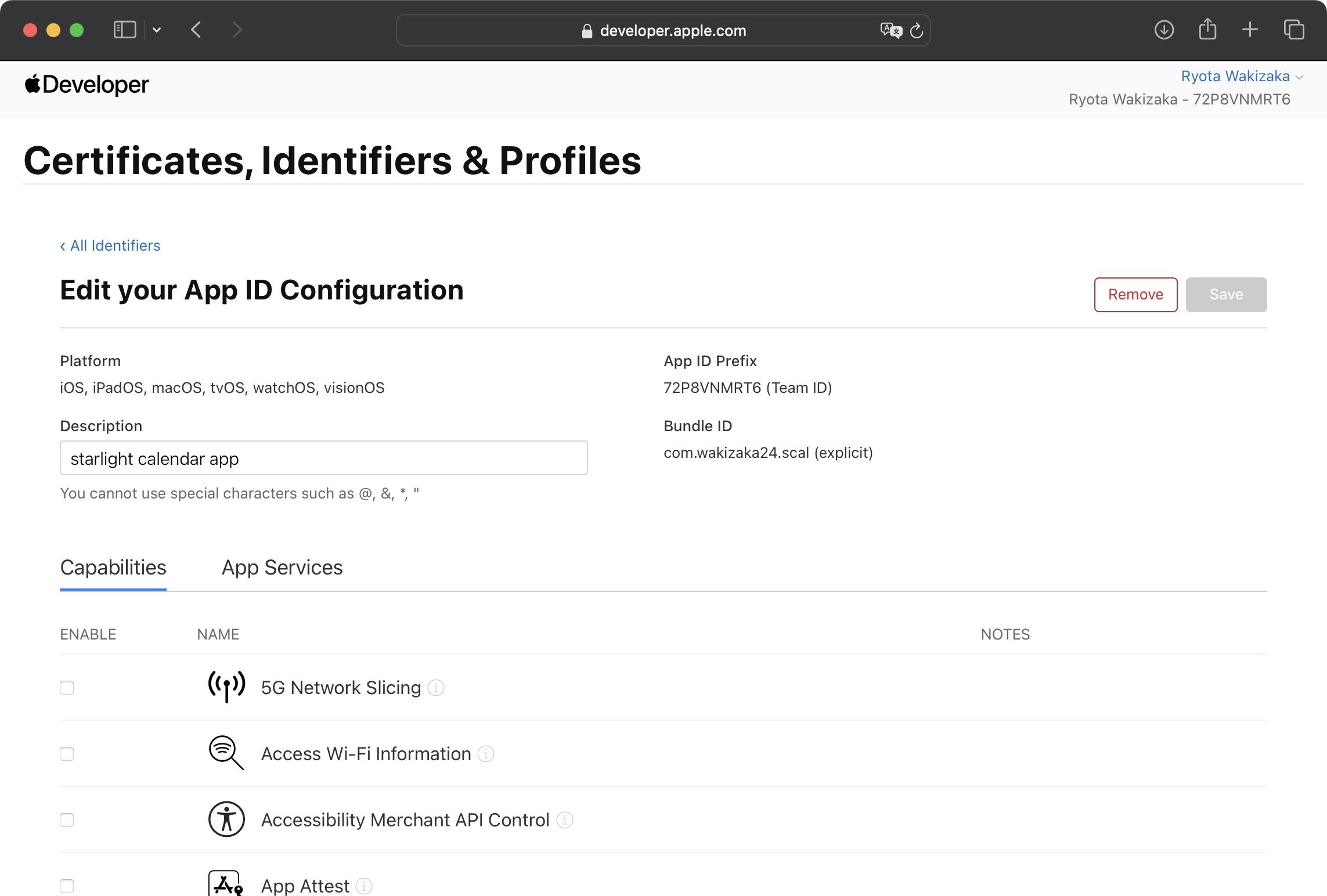This screenshot has height=896, width=1327.
Task: Reload the page with the refresh icon
Action: 917,30
